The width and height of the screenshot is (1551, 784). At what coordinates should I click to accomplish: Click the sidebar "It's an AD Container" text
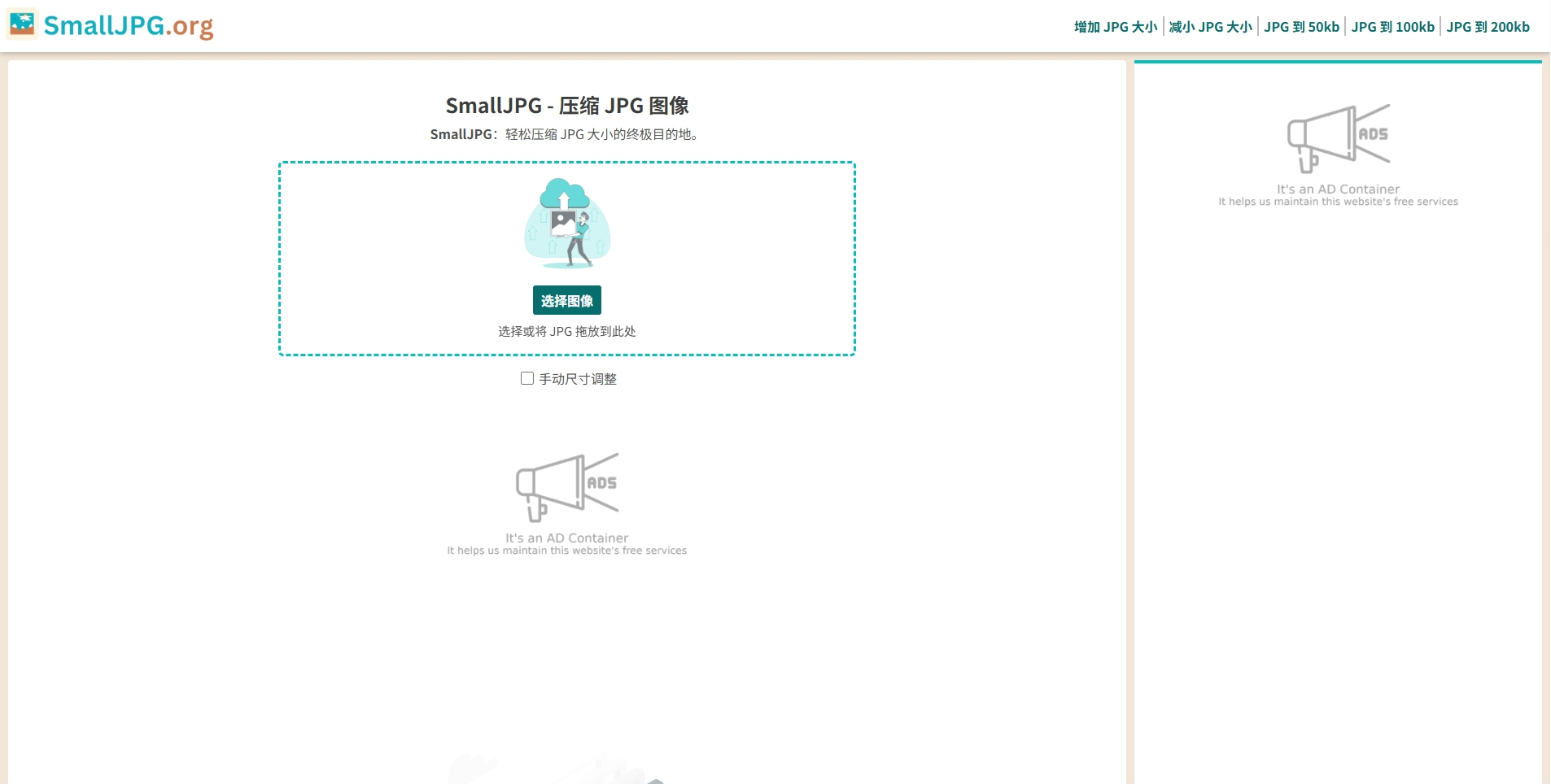(1338, 189)
